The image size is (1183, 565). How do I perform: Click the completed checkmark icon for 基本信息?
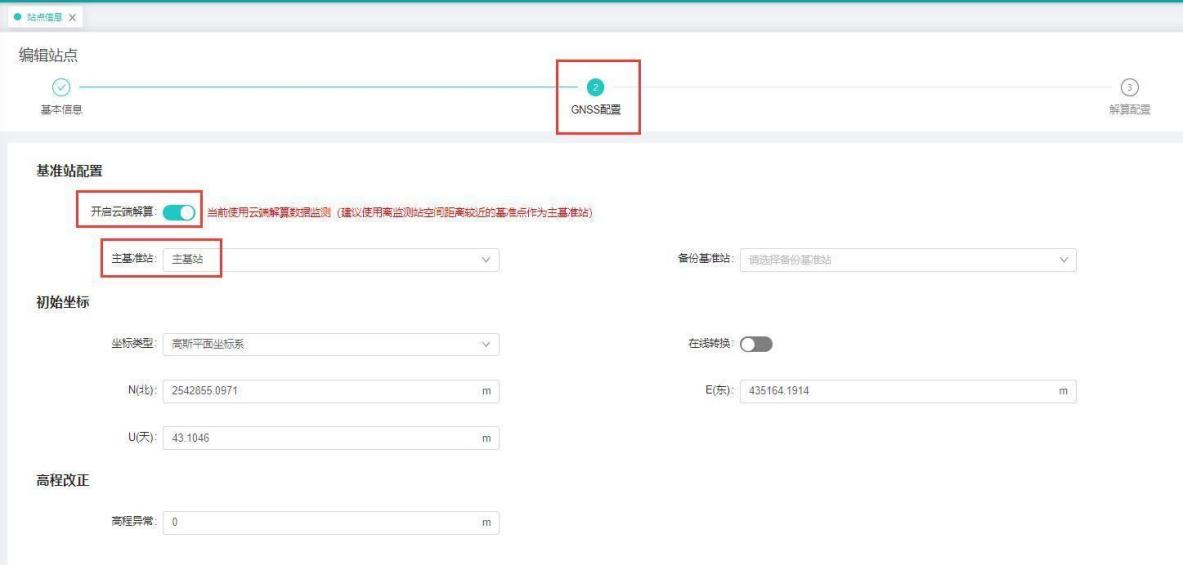pos(60,88)
